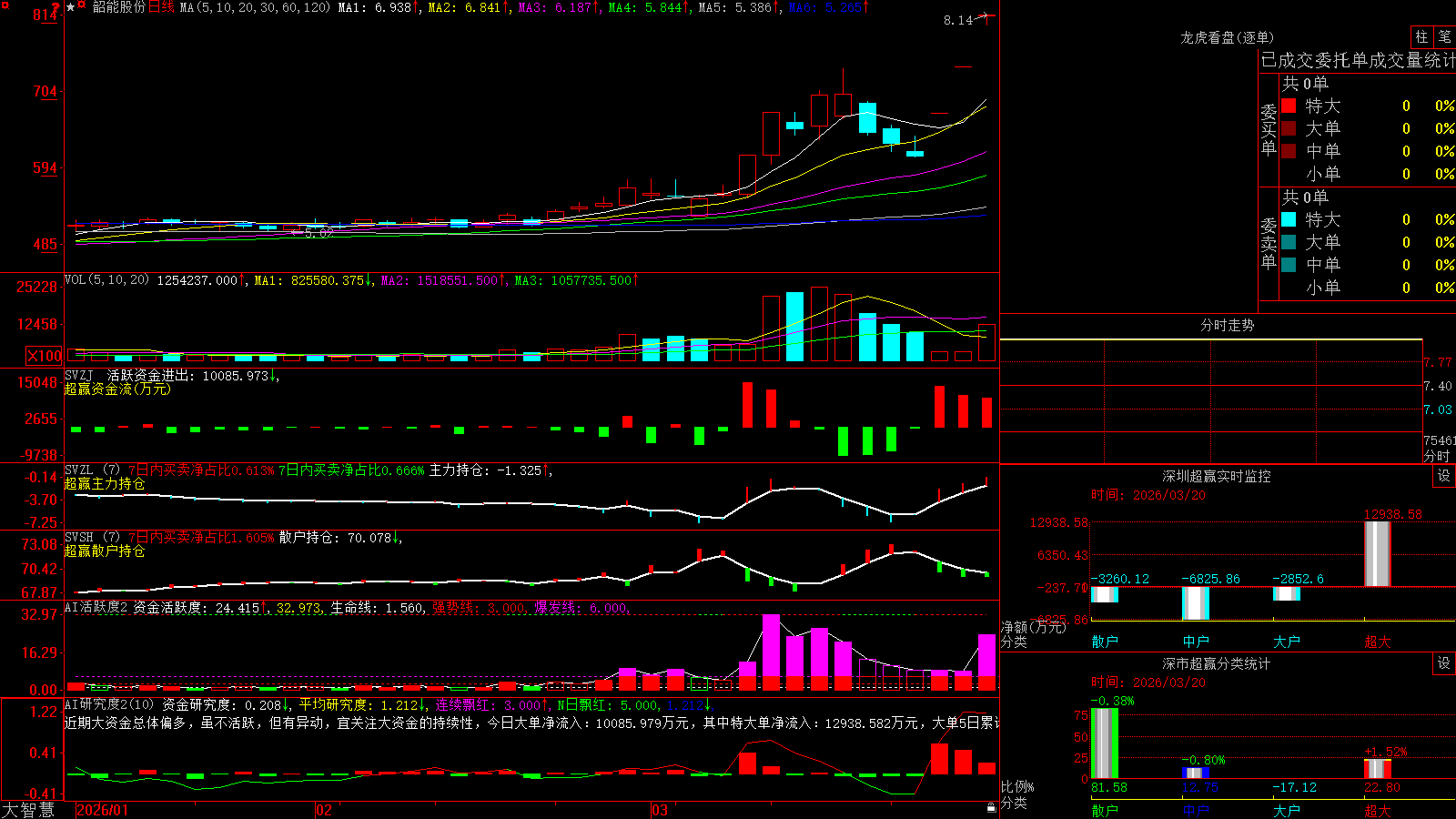Switch 龙虎看盘 to 柱 bar mode
Screen dimensions: 1456x819
[x=1421, y=37]
